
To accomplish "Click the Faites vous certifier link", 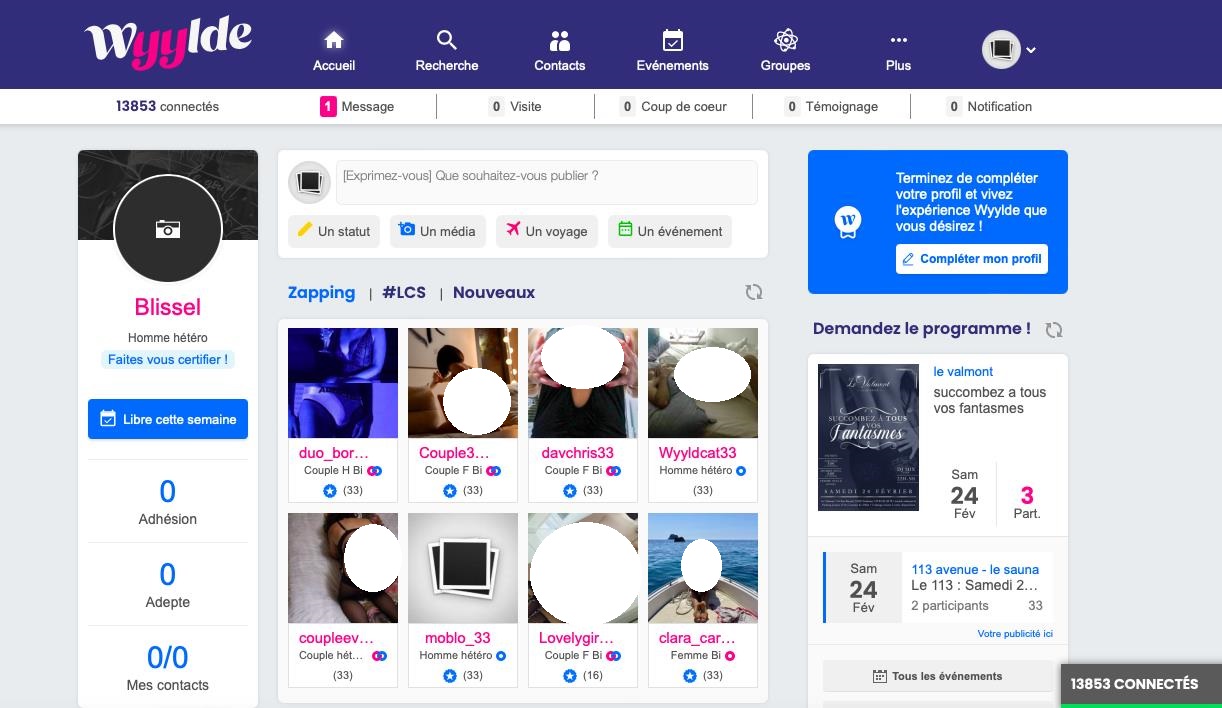I will point(168,360).
